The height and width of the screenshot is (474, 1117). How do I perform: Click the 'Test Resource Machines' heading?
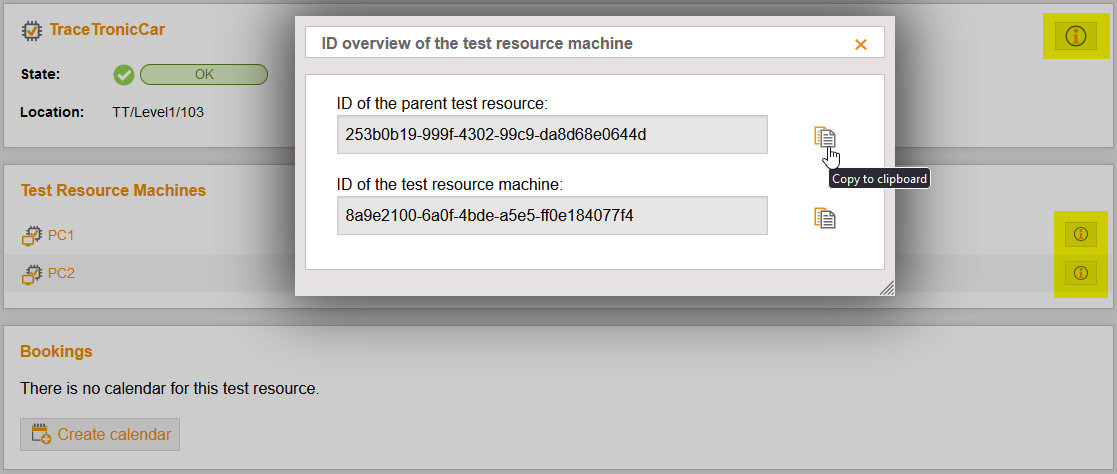[x=113, y=190]
